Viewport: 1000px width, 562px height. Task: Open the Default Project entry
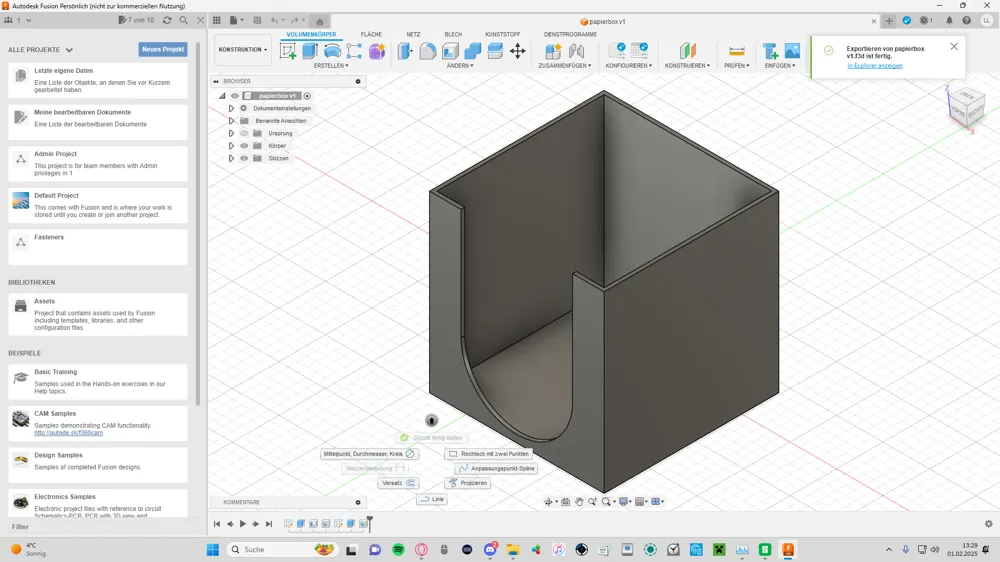(98, 205)
